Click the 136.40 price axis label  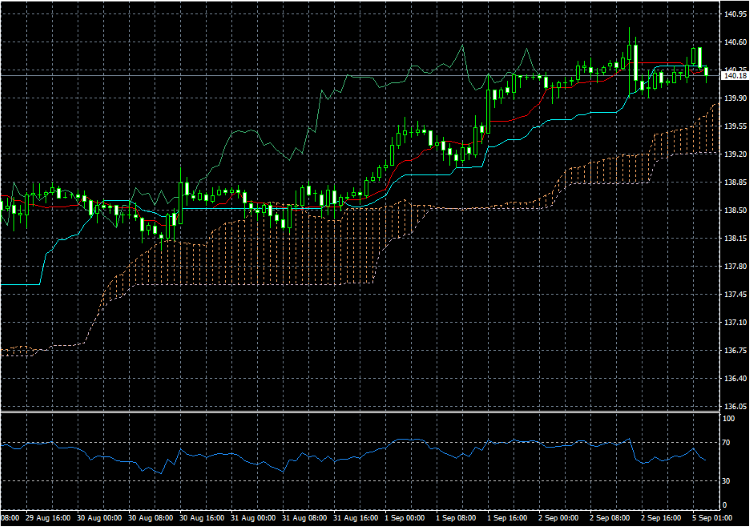point(735,378)
